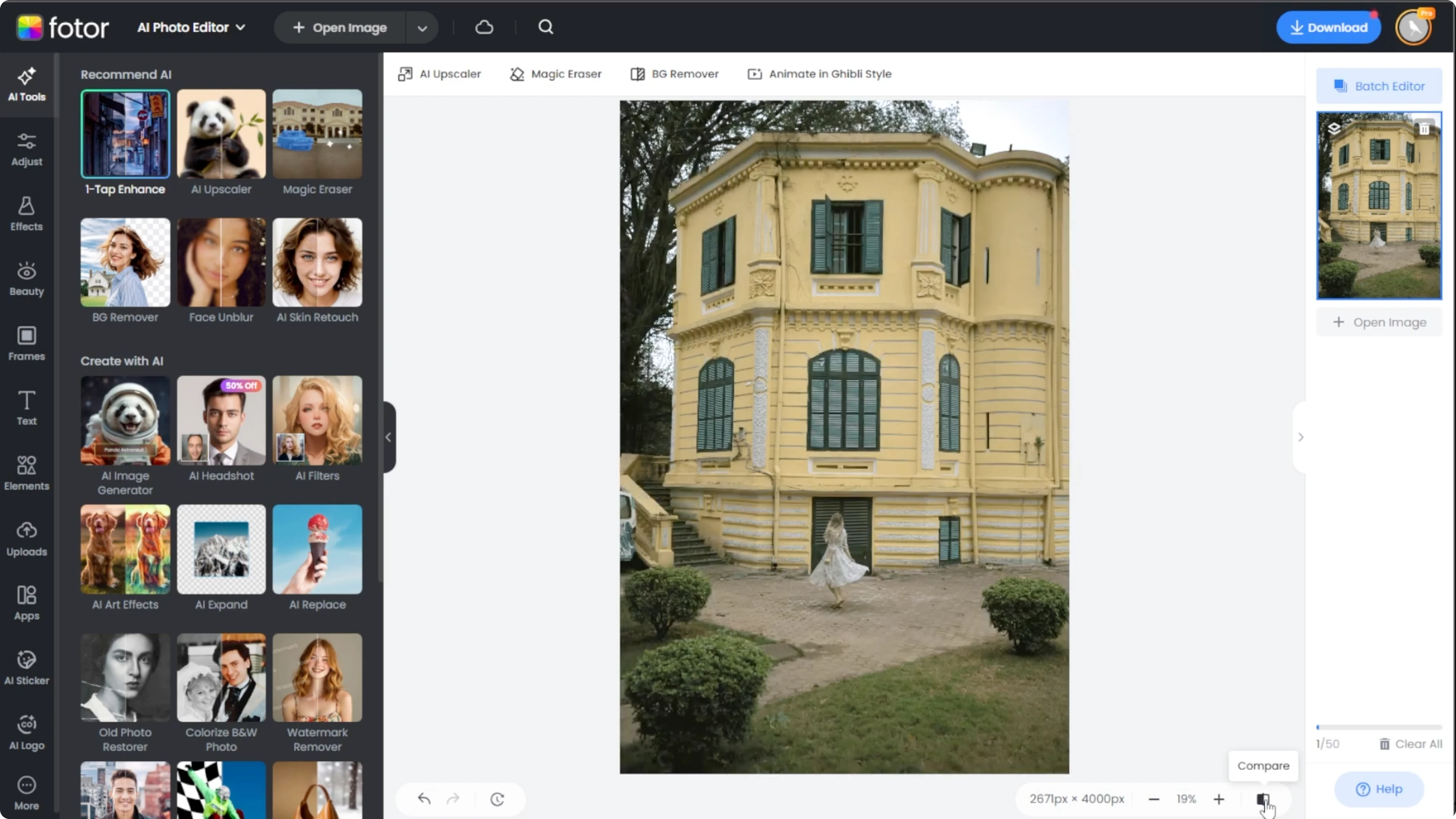Image resolution: width=1456 pixels, height=819 pixels.
Task: Select the building image thumbnail
Action: [x=1378, y=206]
